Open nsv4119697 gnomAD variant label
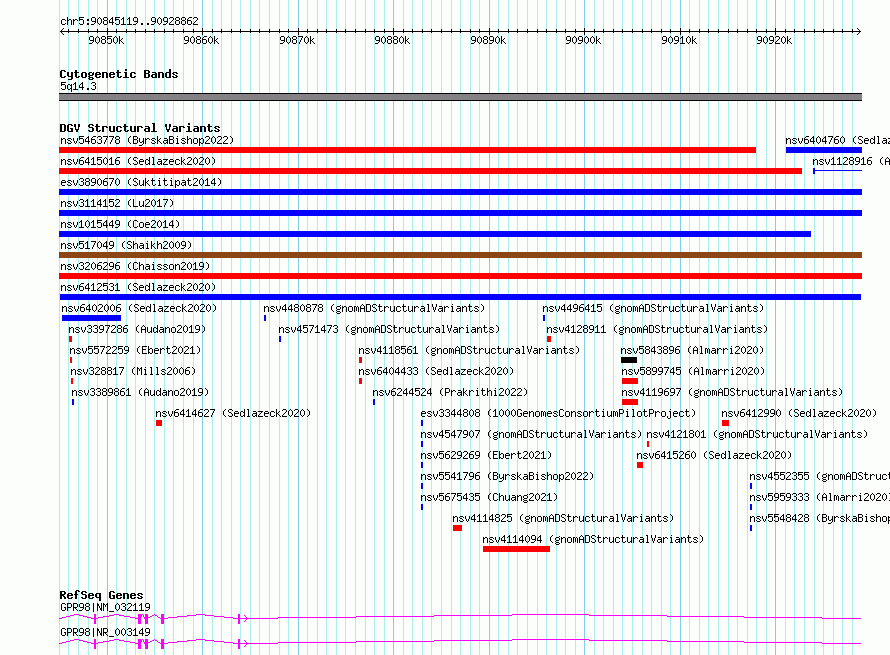This screenshot has width=890, height=655. point(732,392)
